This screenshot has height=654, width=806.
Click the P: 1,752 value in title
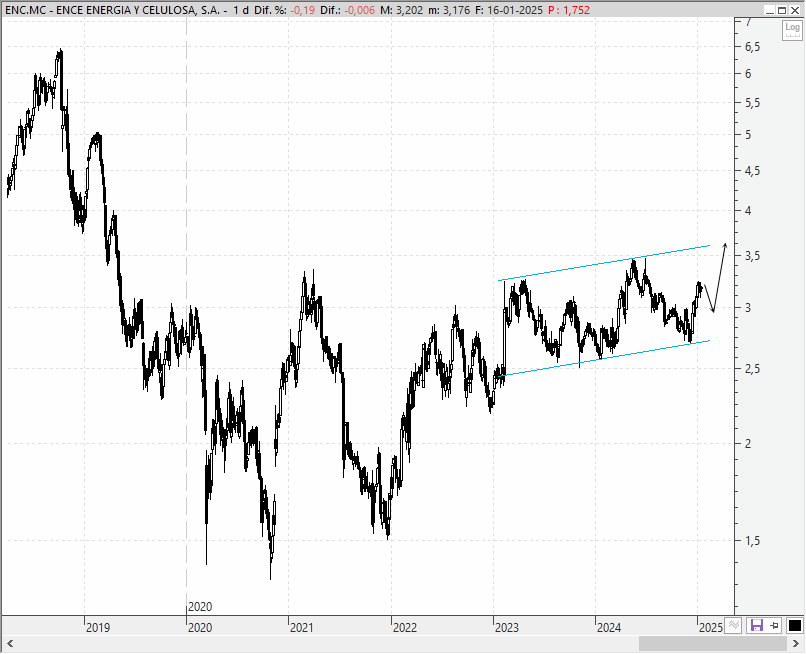(x=569, y=10)
